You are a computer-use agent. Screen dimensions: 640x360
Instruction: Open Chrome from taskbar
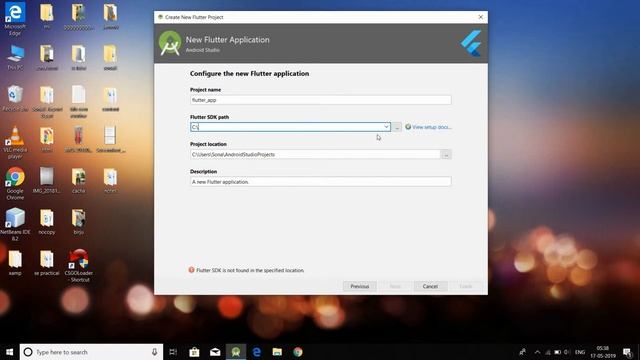[x=298, y=352]
